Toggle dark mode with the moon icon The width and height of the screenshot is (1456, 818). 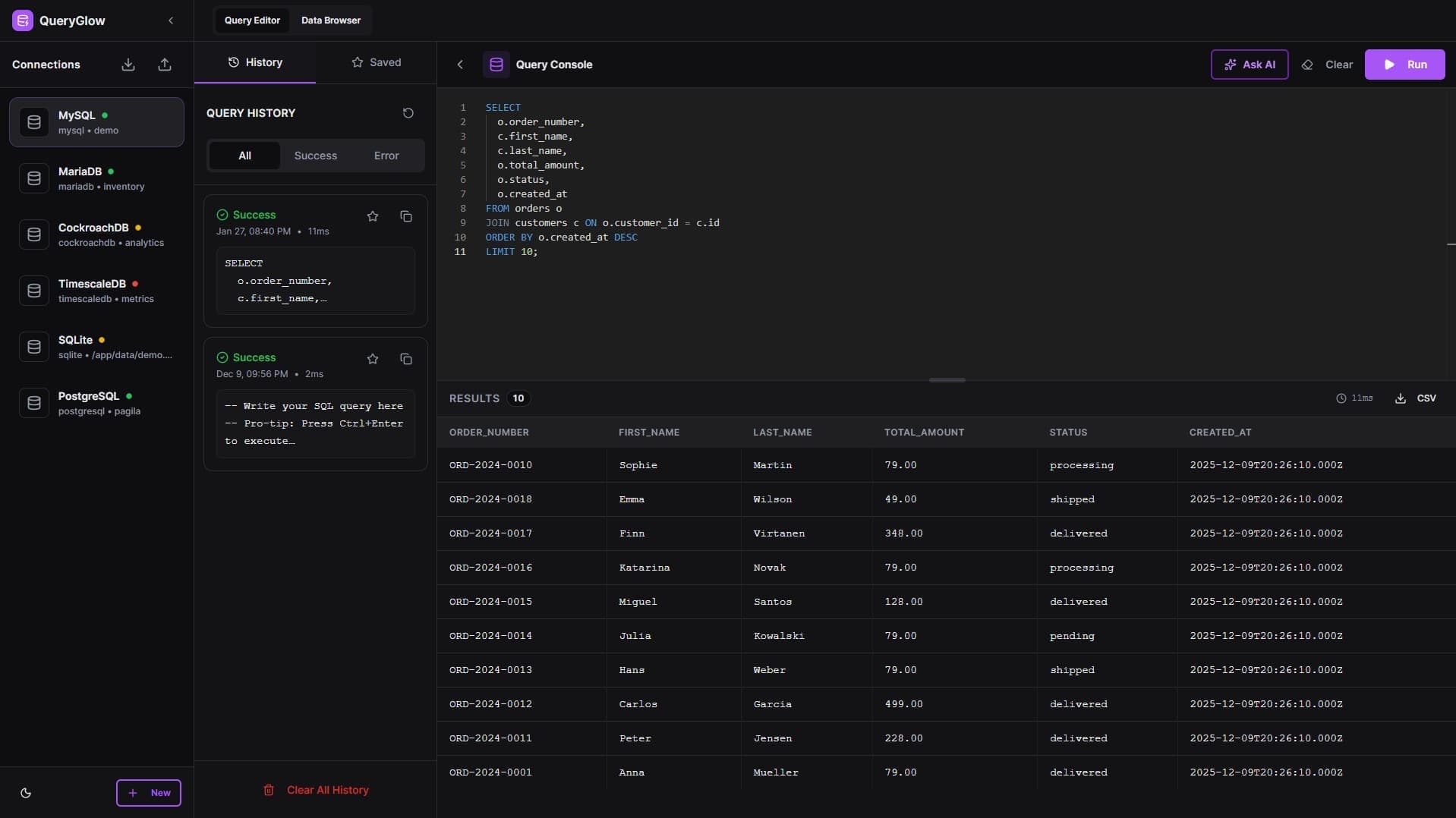pos(26,793)
